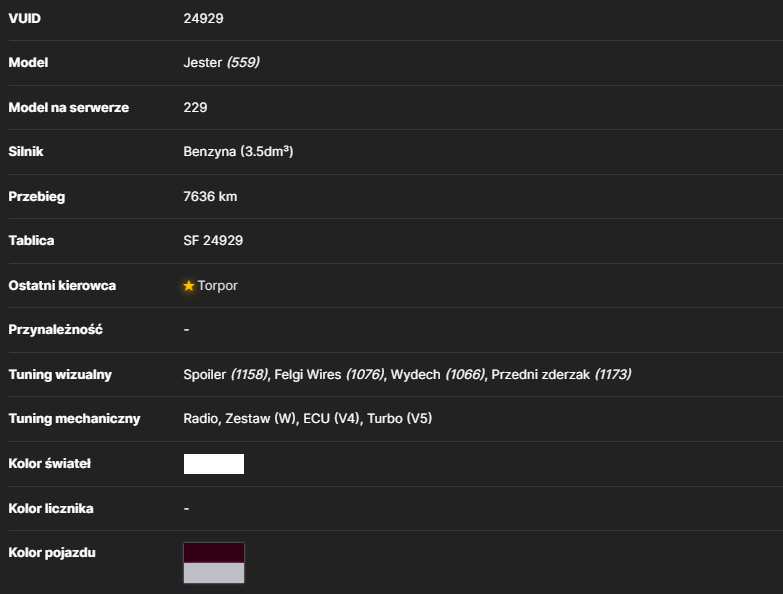Click the Tuning wizualny label
Screen dimensions: 783x594
coord(60,375)
